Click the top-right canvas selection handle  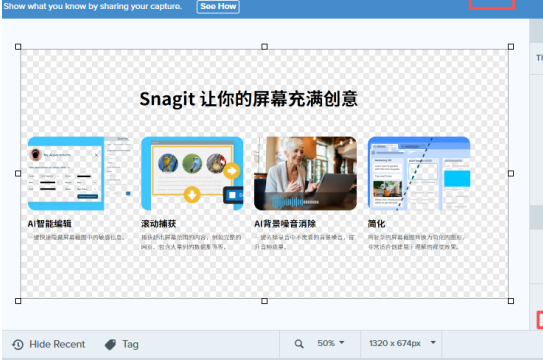coord(511,46)
